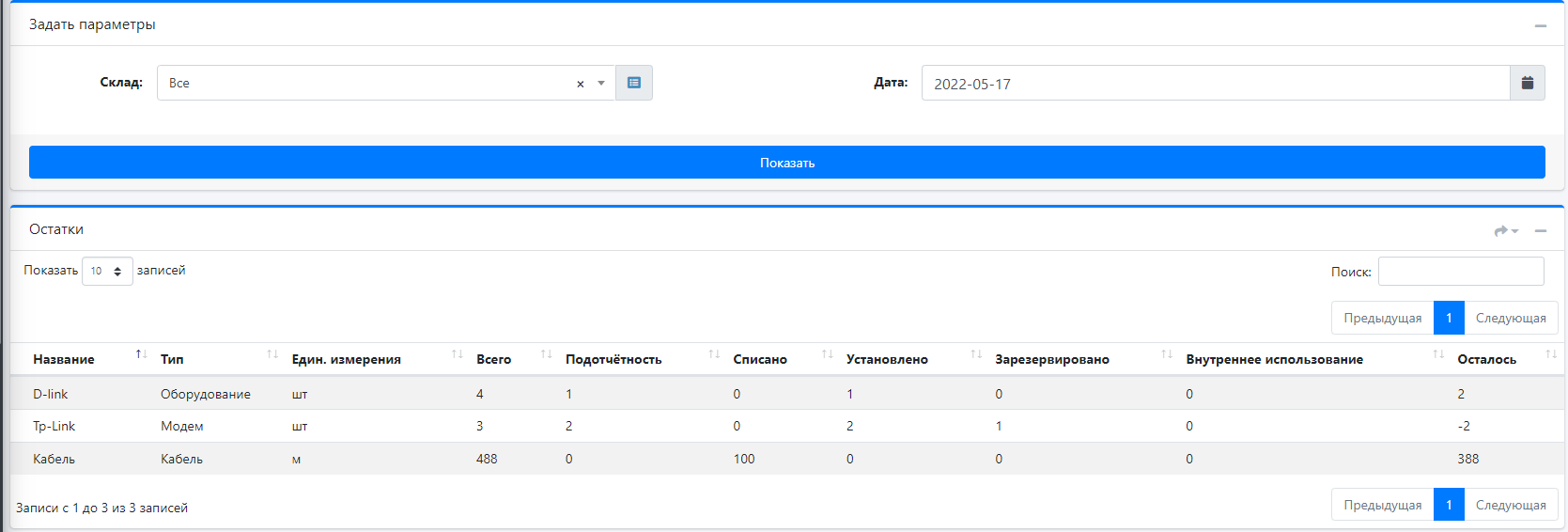Click the warehouse list icon button
Image resolution: width=1568 pixels, height=532 pixels.
(634, 83)
